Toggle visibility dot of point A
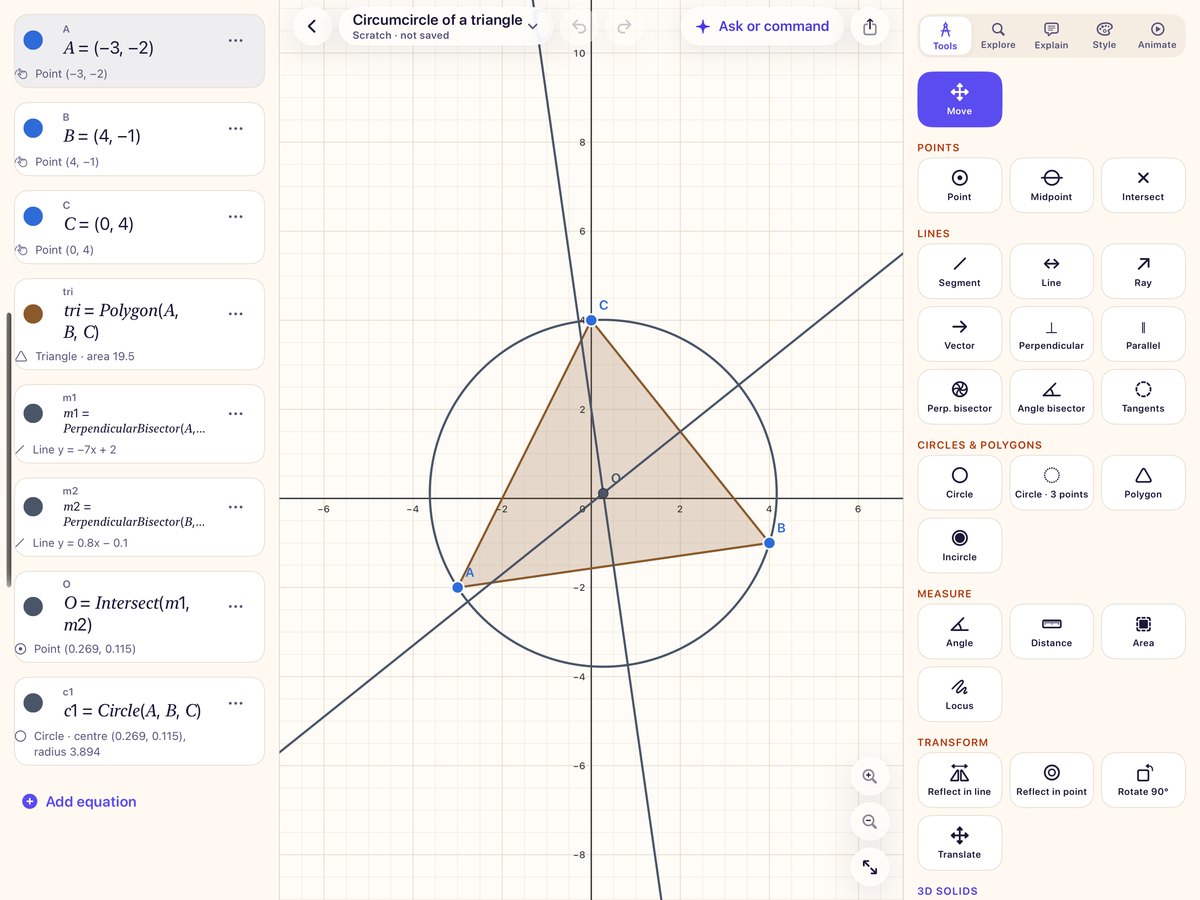The width and height of the screenshot is (1200, 900). pyautogui.click(x=33, y=40)
